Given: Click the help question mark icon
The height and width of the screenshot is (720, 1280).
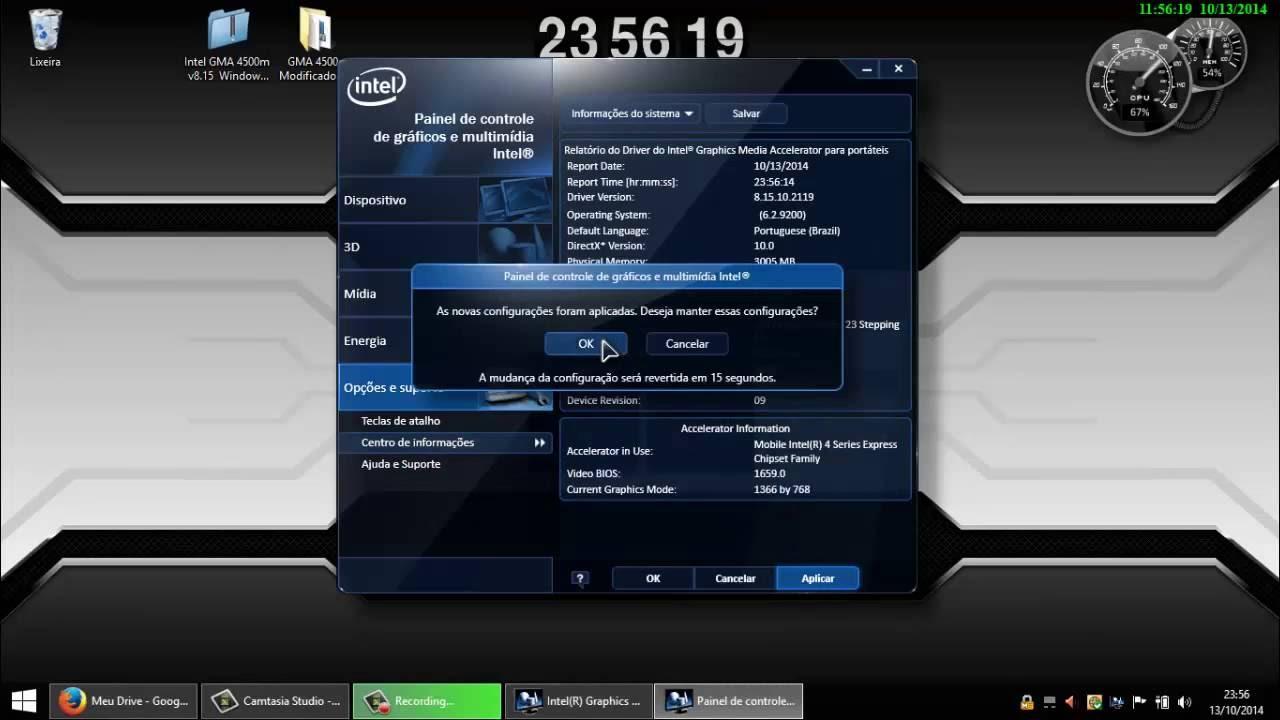Looking at the screenshot, I should [x=580, y=578].
